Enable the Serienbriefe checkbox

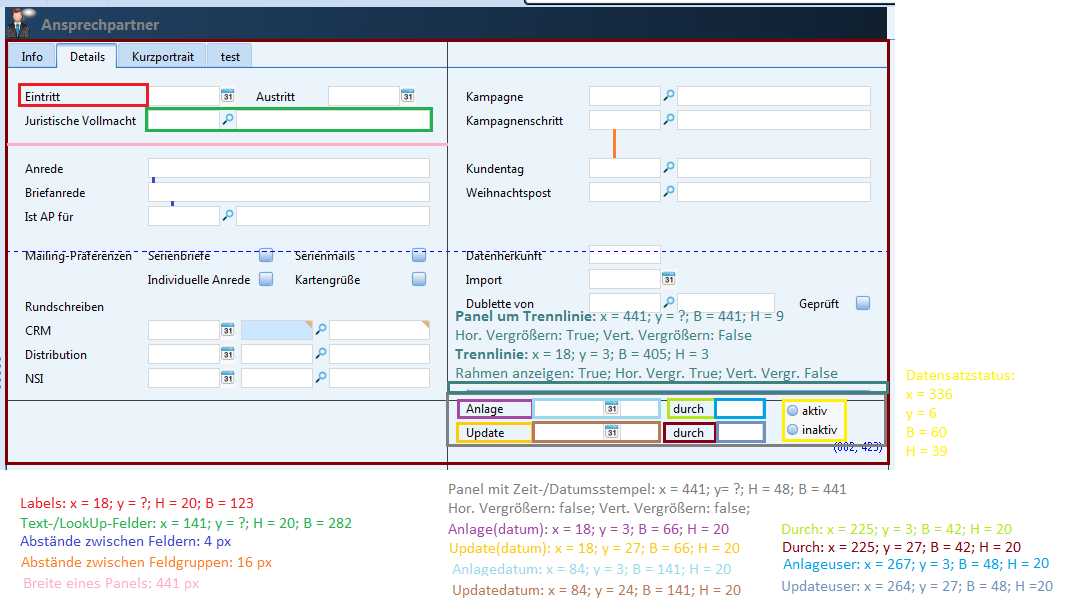click(266, 256)
